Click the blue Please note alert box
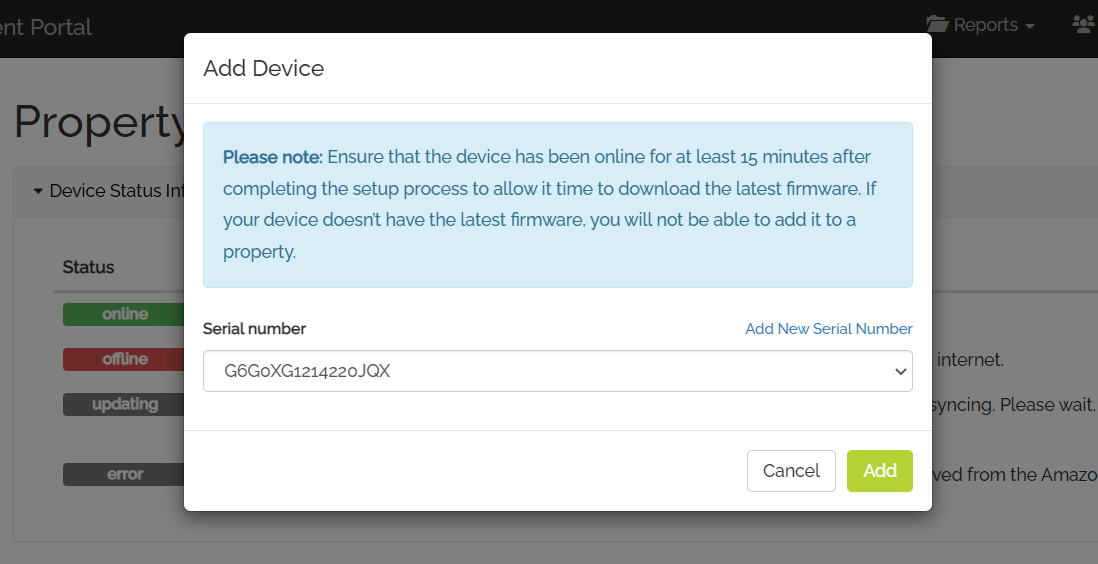The width and height of the screenshot is (1098, 564). coord(557,205)
